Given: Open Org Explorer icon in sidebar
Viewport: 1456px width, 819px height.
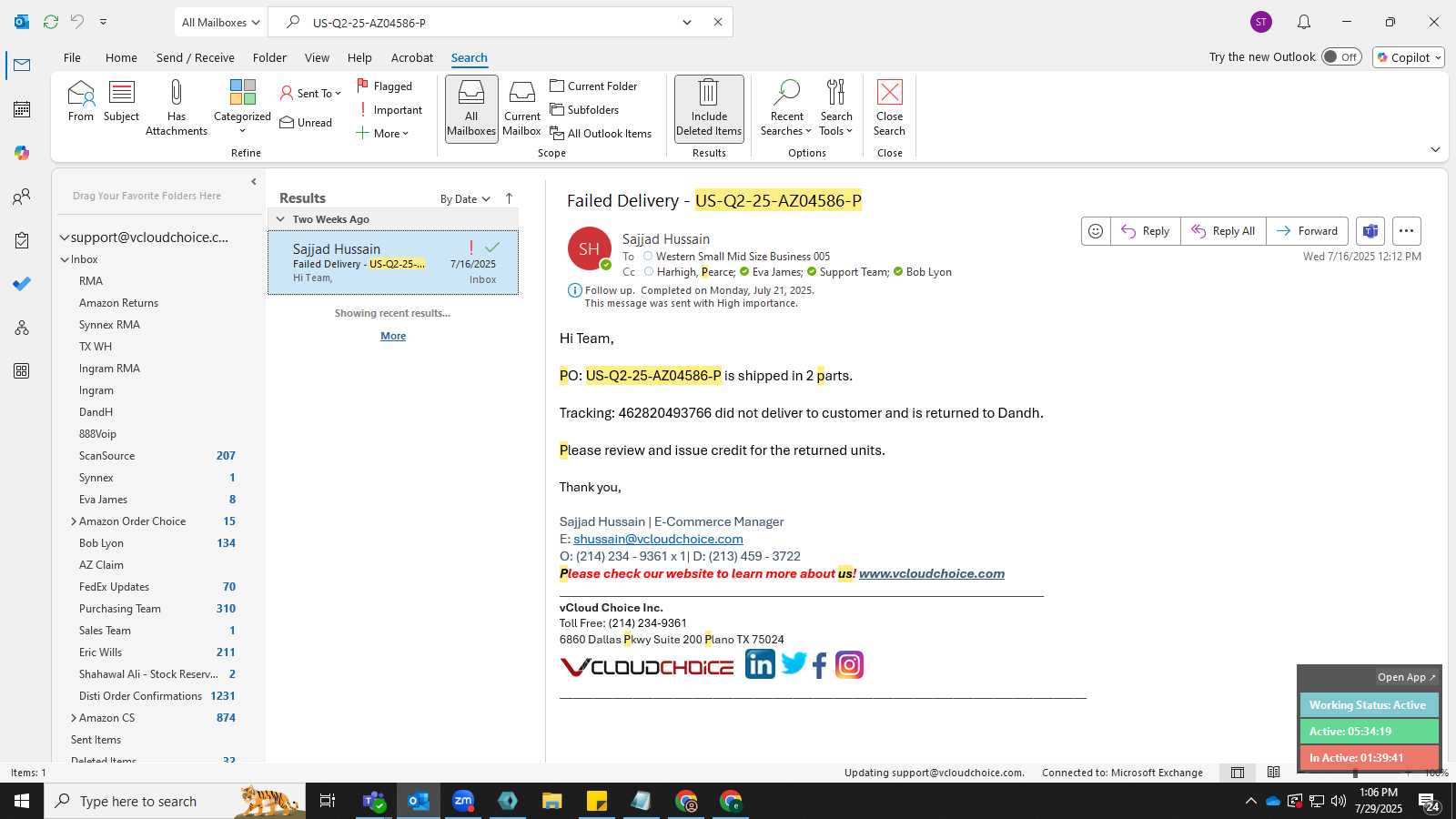Looking at the screenshot, I should point(22,328).
